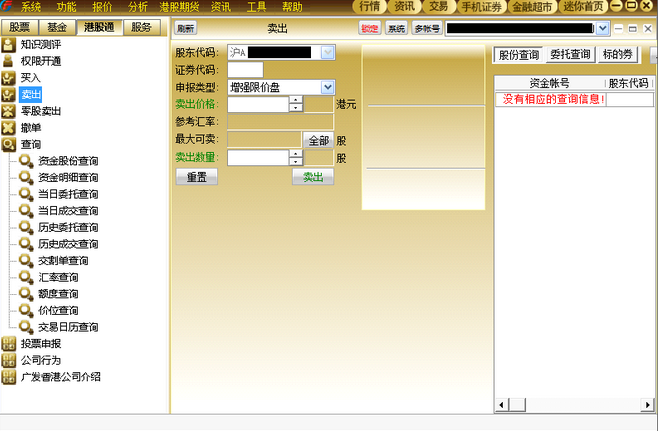
Task: Open the 港股期货 menu
Action: click(179, 7)
